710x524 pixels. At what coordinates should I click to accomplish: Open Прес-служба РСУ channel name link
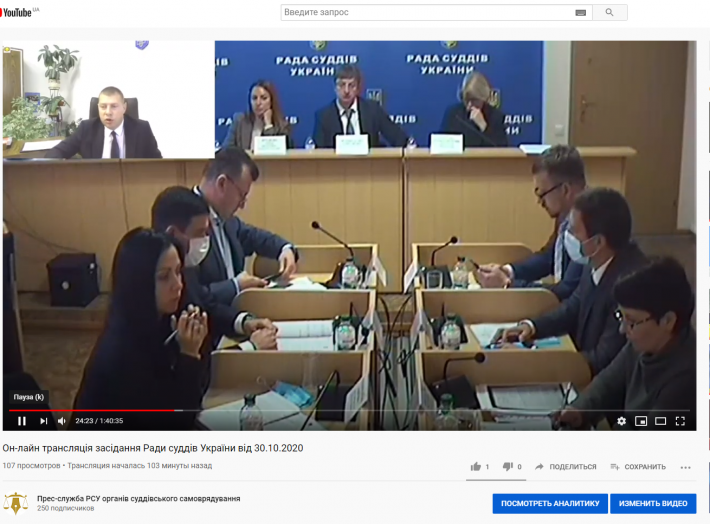pyautogui.click(x=137, y=497)
